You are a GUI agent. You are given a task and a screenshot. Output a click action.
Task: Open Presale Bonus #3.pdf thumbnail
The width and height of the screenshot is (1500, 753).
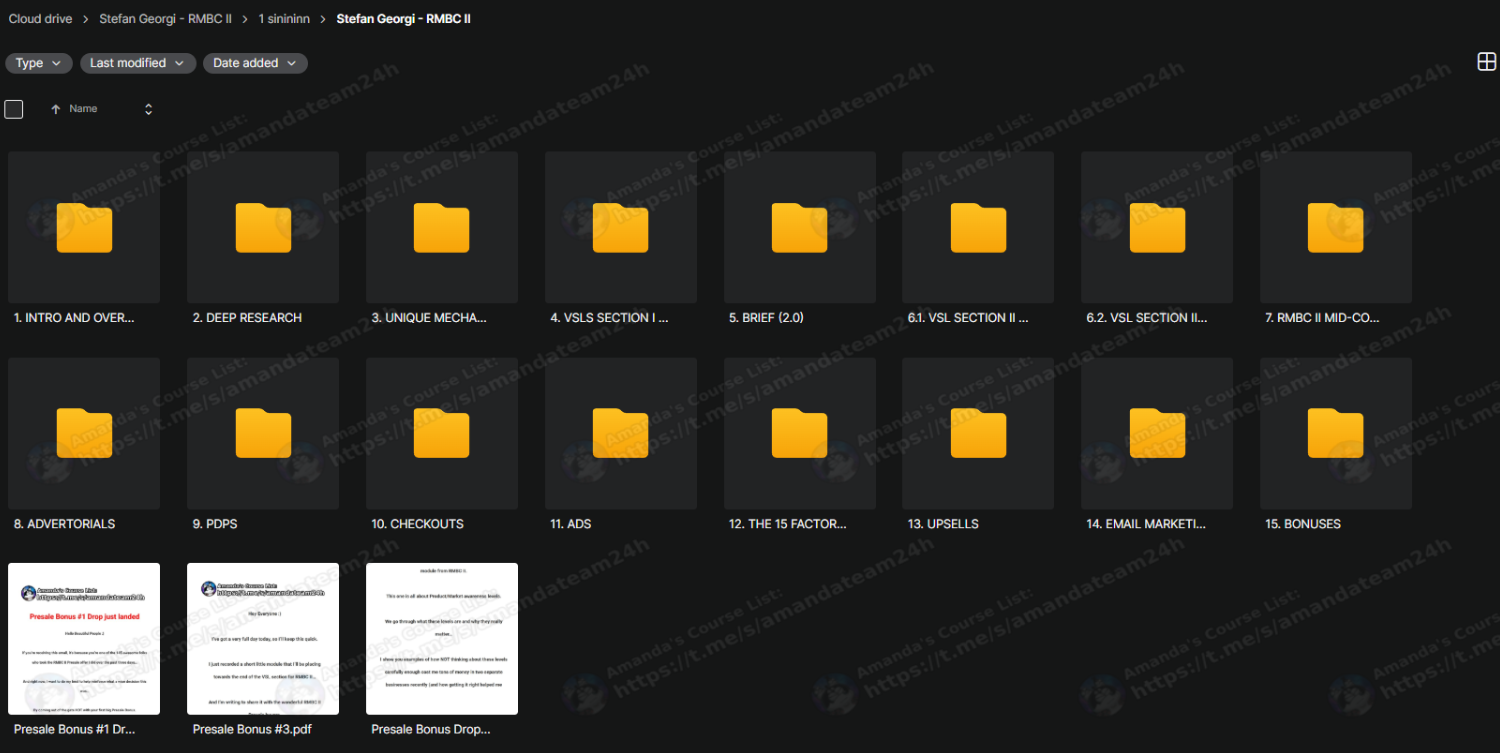(263, 639)
